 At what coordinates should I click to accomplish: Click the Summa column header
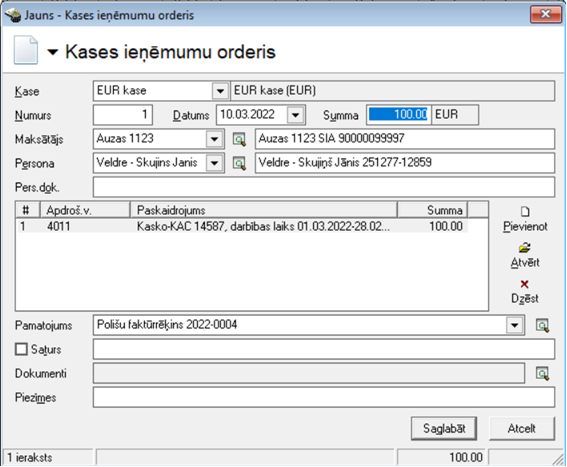[x=432, y=210]
